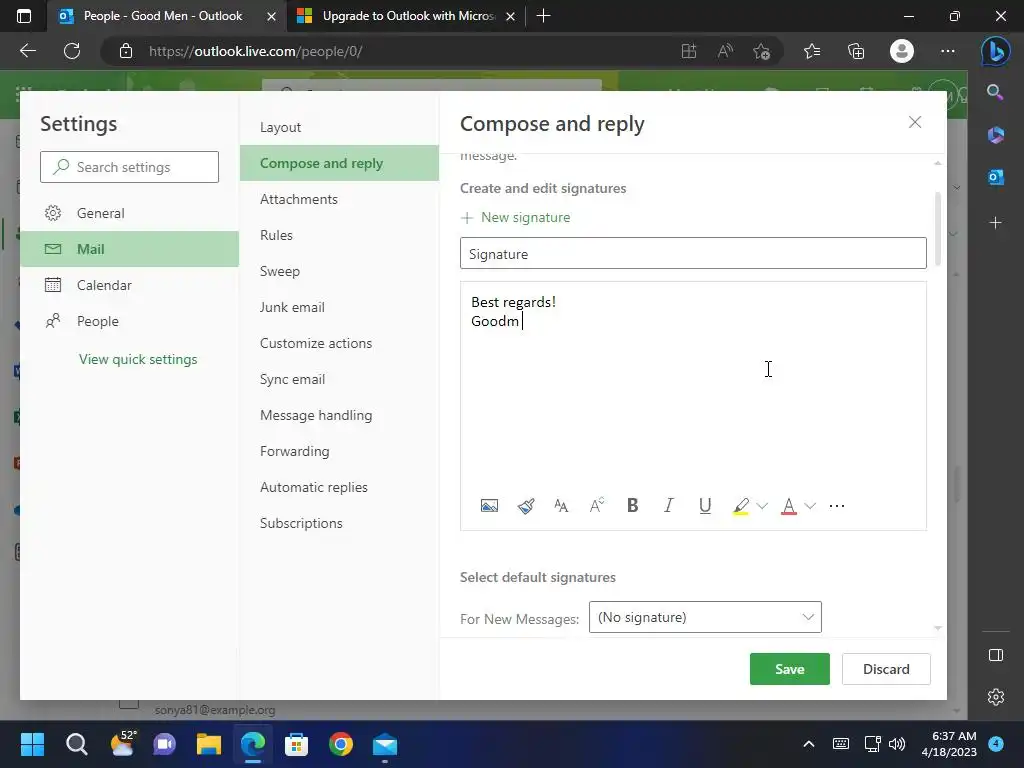Open Rules settings

pos(339,235)
